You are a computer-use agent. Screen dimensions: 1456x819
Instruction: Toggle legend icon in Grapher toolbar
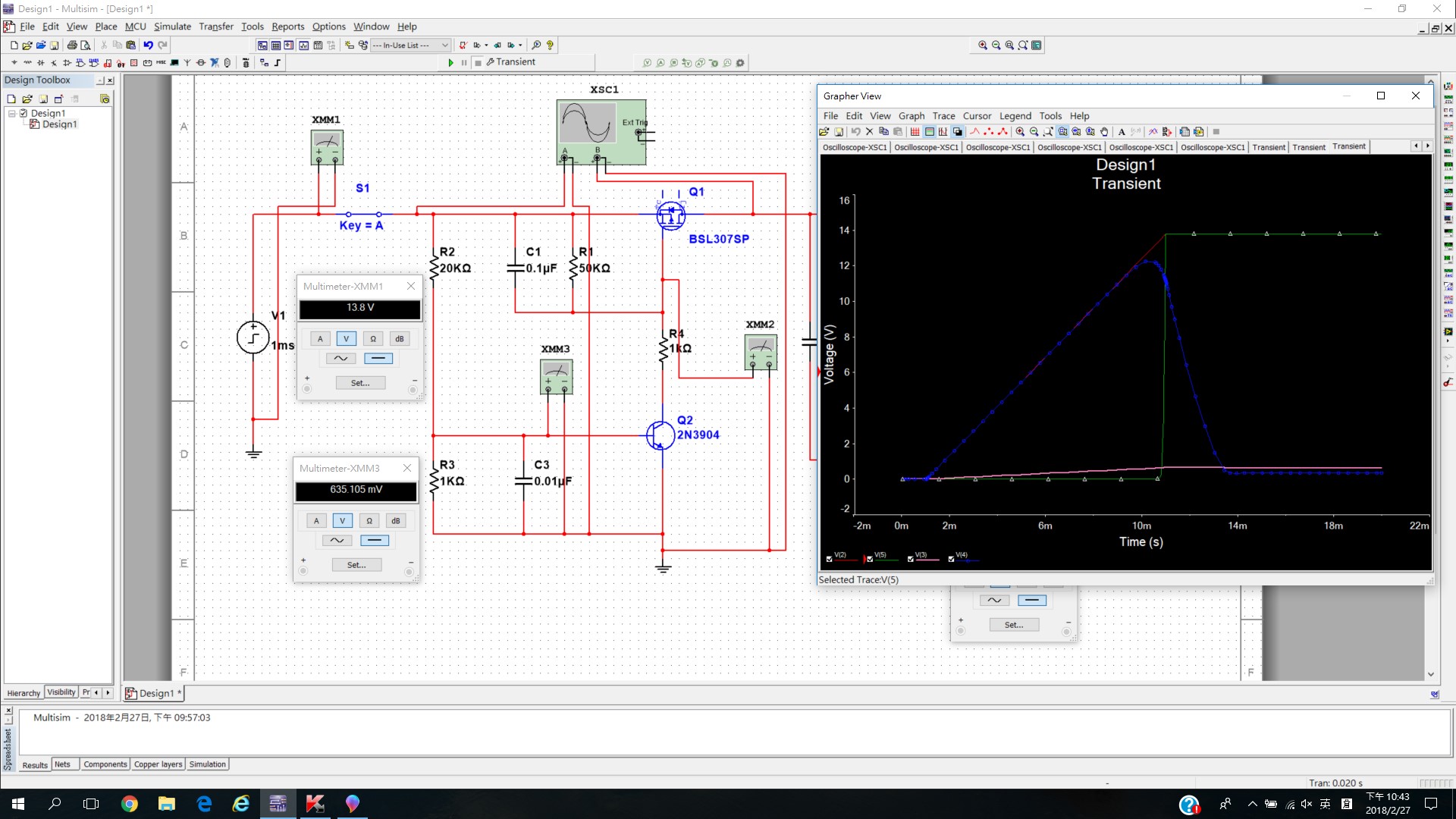click(929, 132)
